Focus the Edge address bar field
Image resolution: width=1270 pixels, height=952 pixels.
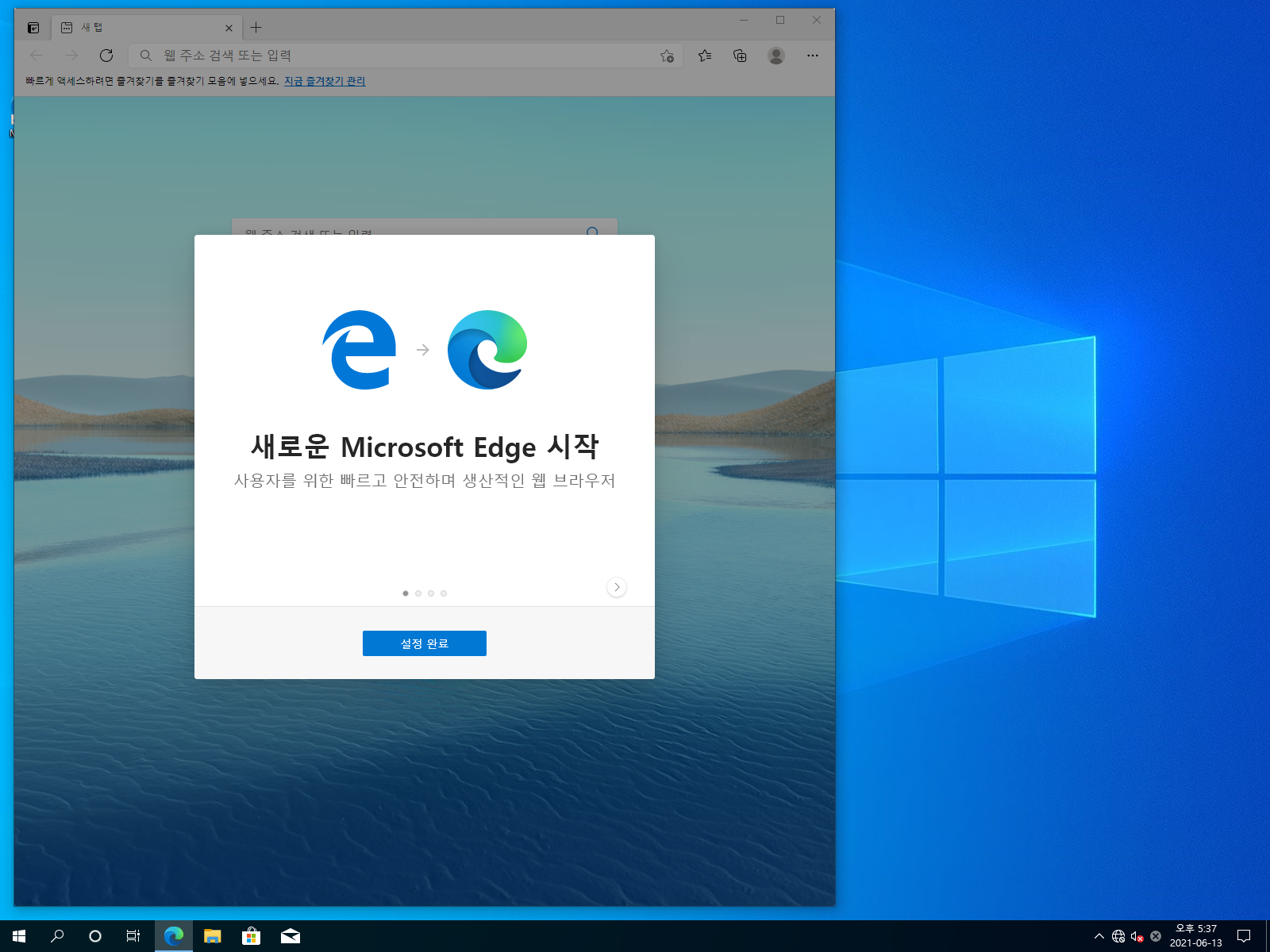coord(405,56)
